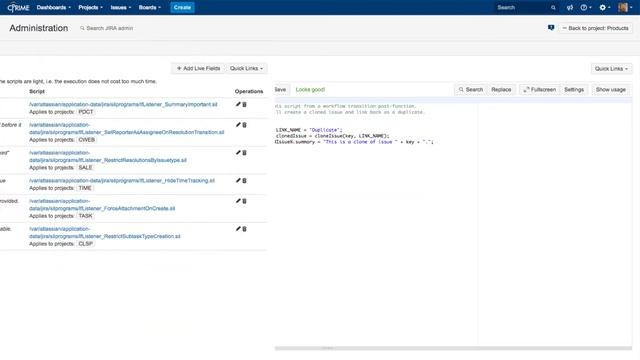Click Replace in the script editor toolbar
Image resolution: width=640 pixels, height=360 pixels.
501,89
